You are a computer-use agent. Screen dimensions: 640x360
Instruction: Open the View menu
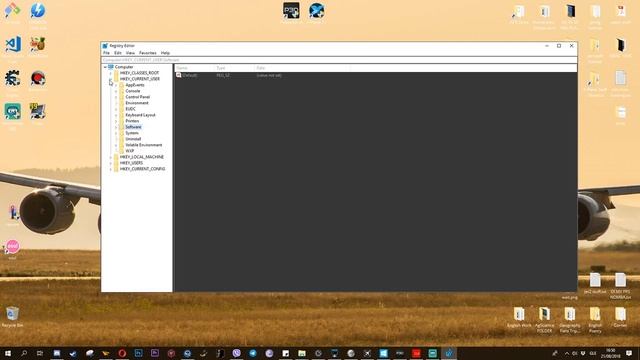click(130, 53)
